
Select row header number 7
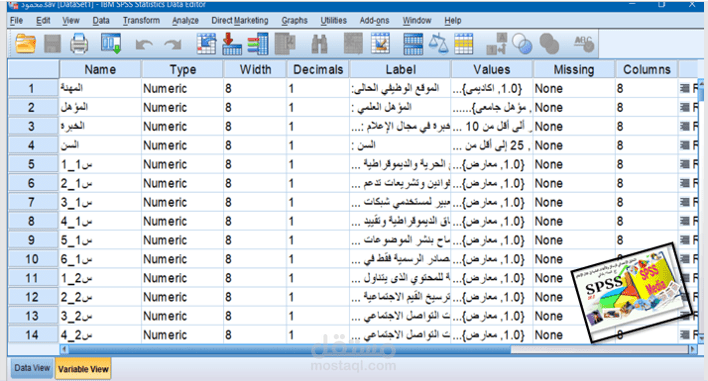pyautogui.click(x=33, y=202)
